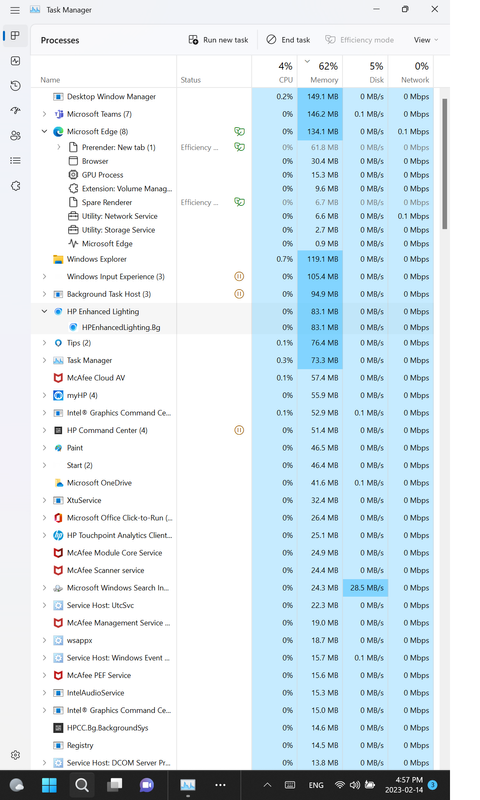Open Search from the taskbar
The image size is (480, 800).
82,785
